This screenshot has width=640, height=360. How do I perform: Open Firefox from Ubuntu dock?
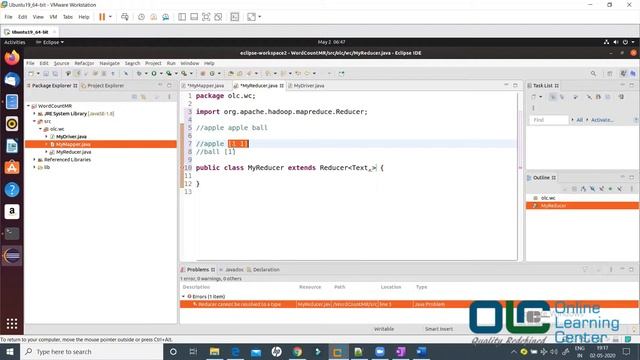tap(12, 58)
